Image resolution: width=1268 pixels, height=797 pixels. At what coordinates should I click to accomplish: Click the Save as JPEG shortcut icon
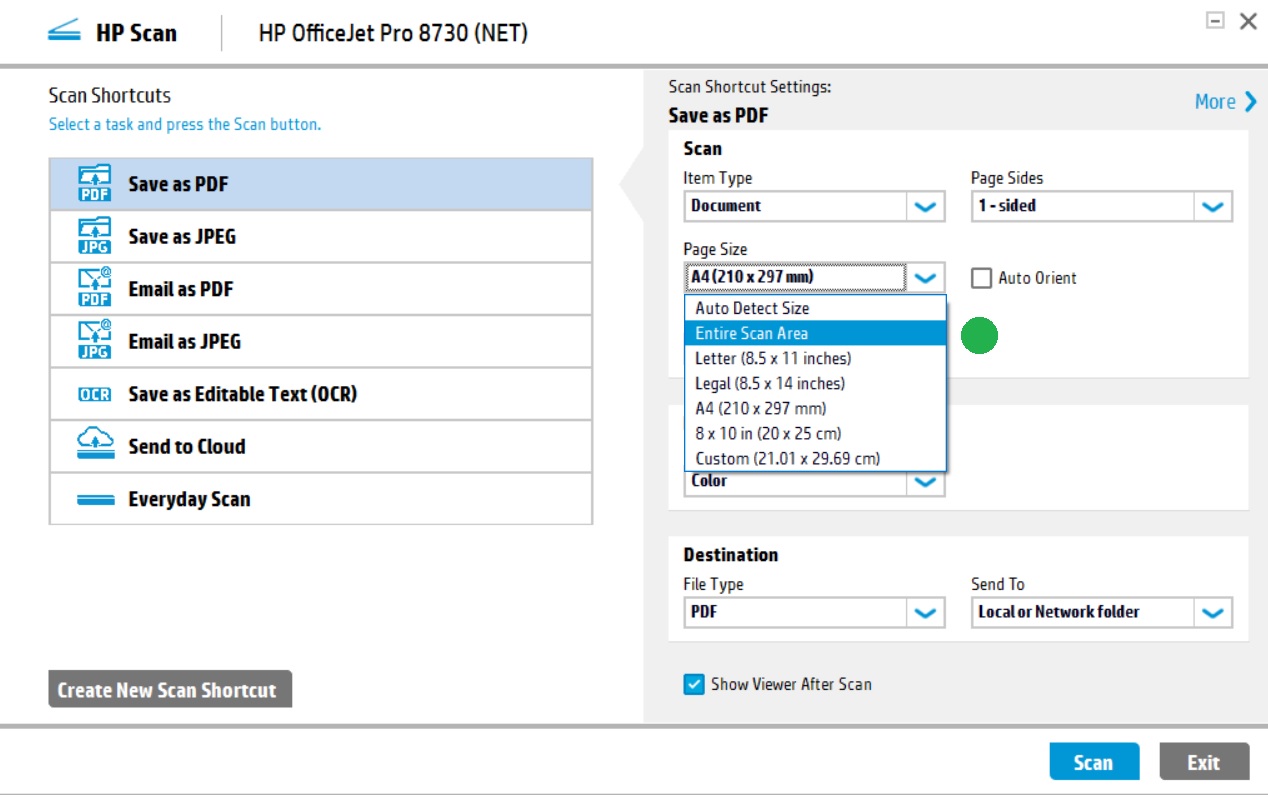tap(95, 237)
